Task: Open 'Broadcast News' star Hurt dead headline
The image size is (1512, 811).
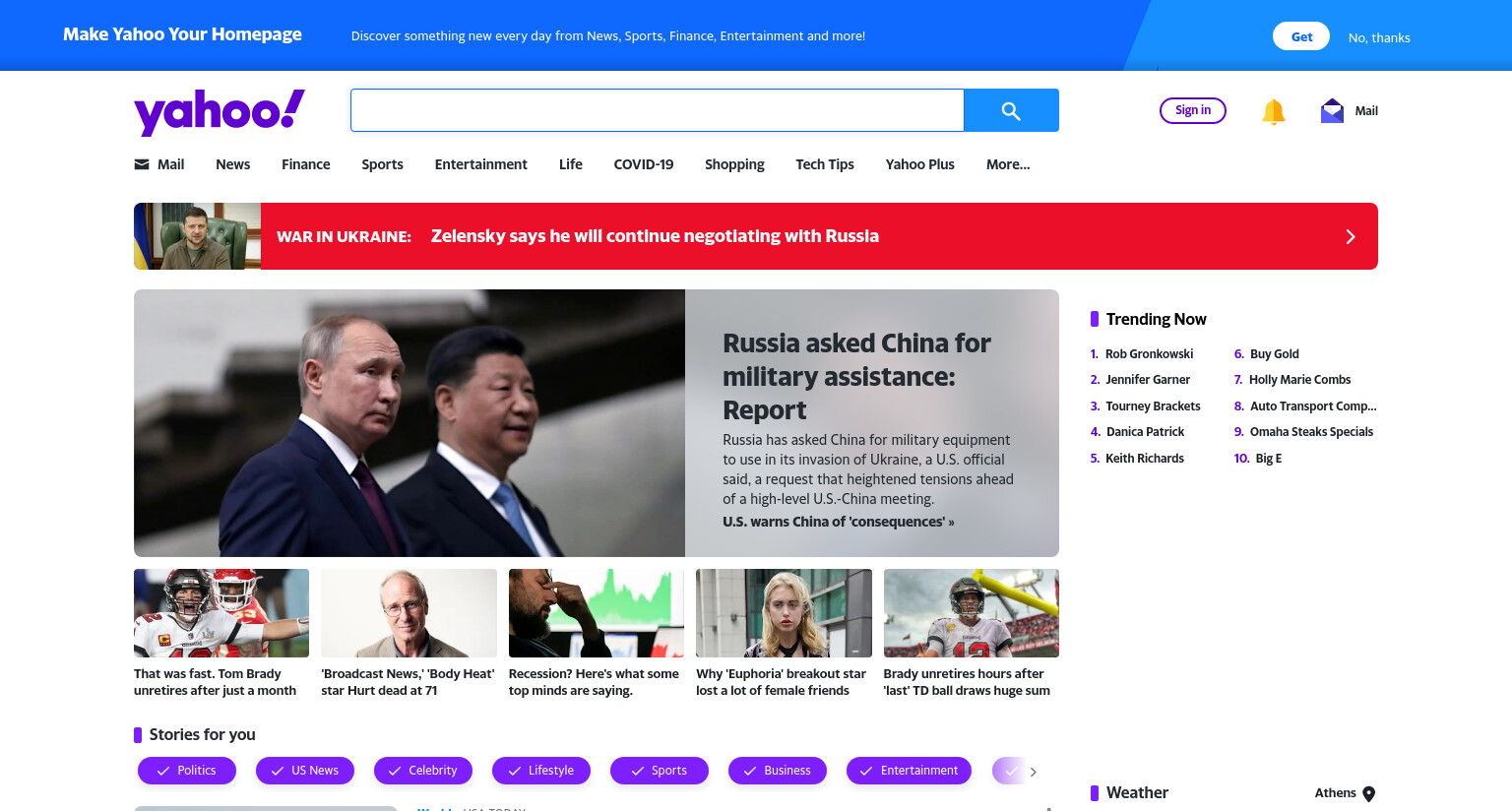Action: point(408,682)
